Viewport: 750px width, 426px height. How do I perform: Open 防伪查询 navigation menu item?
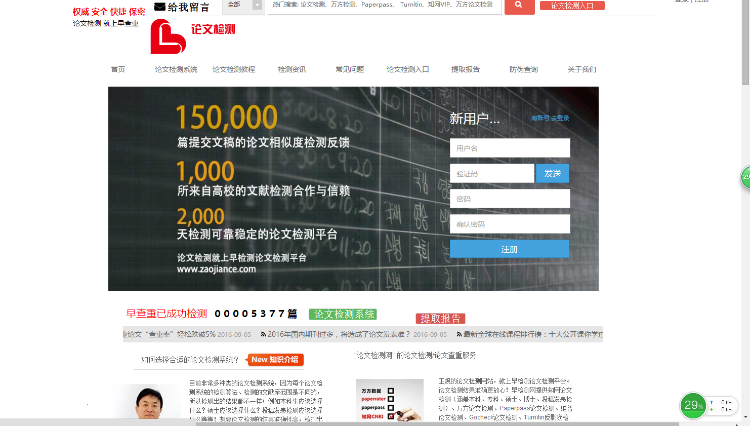[x=524, y=69]
